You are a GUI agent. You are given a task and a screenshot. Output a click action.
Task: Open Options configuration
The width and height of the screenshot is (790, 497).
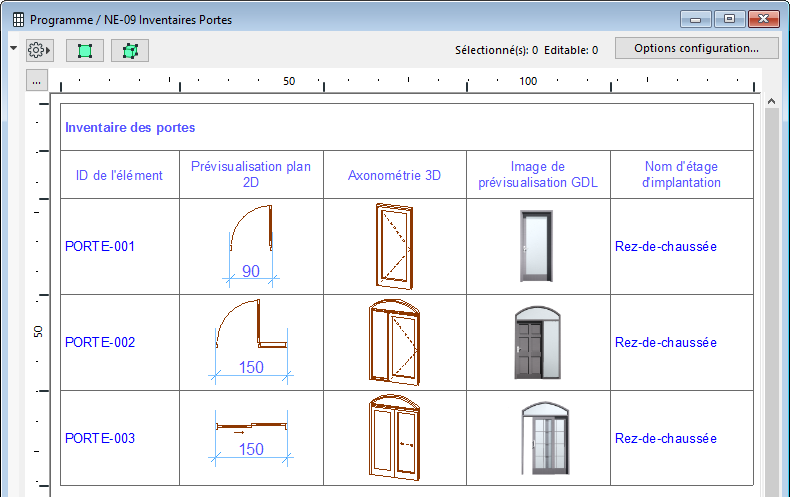pos(696,47)
